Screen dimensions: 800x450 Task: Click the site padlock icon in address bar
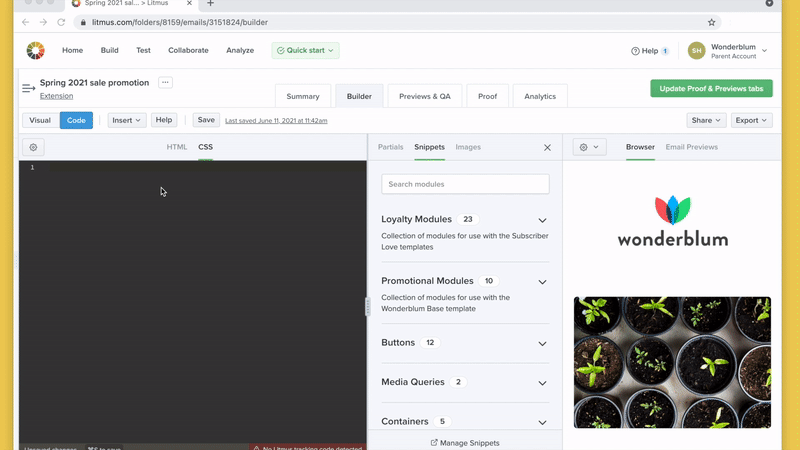click(x=83, y=22)
